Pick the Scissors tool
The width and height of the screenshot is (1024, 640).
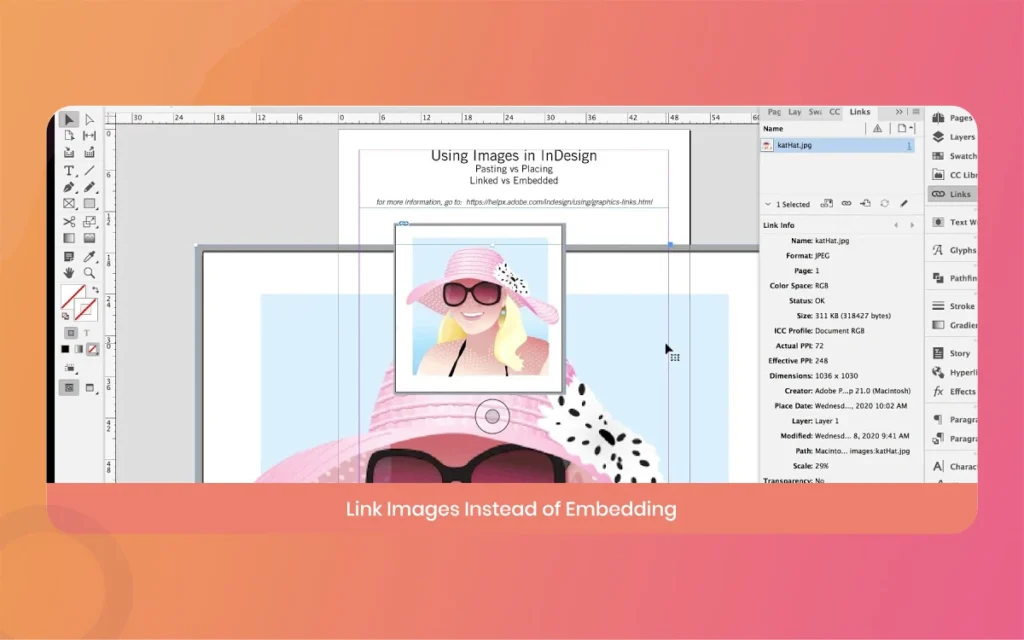tap(69, 221)
